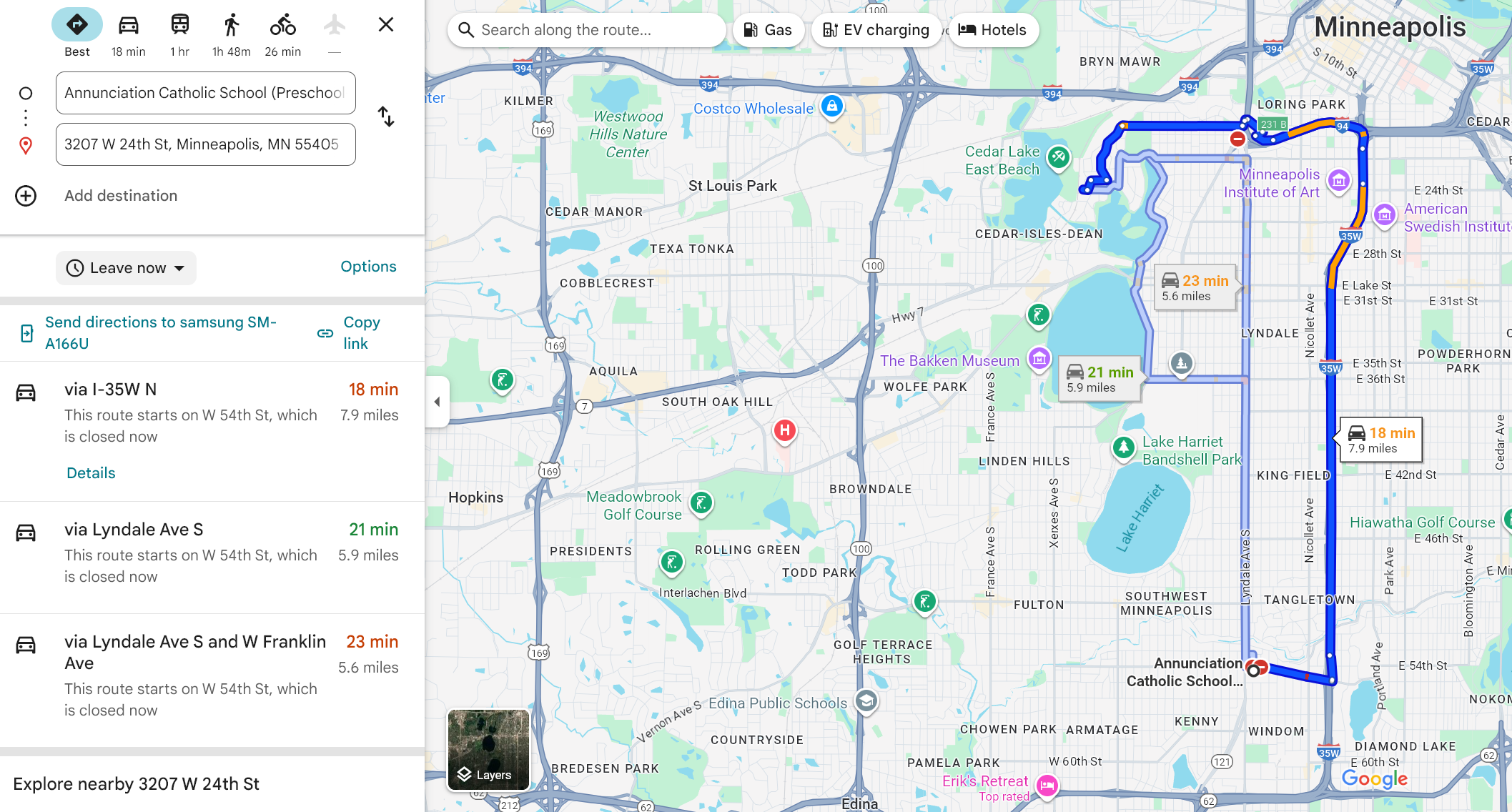Click the road closure icon near Cedar Lake
The width and height of the screenshot is (1512, 812).
1237,139
